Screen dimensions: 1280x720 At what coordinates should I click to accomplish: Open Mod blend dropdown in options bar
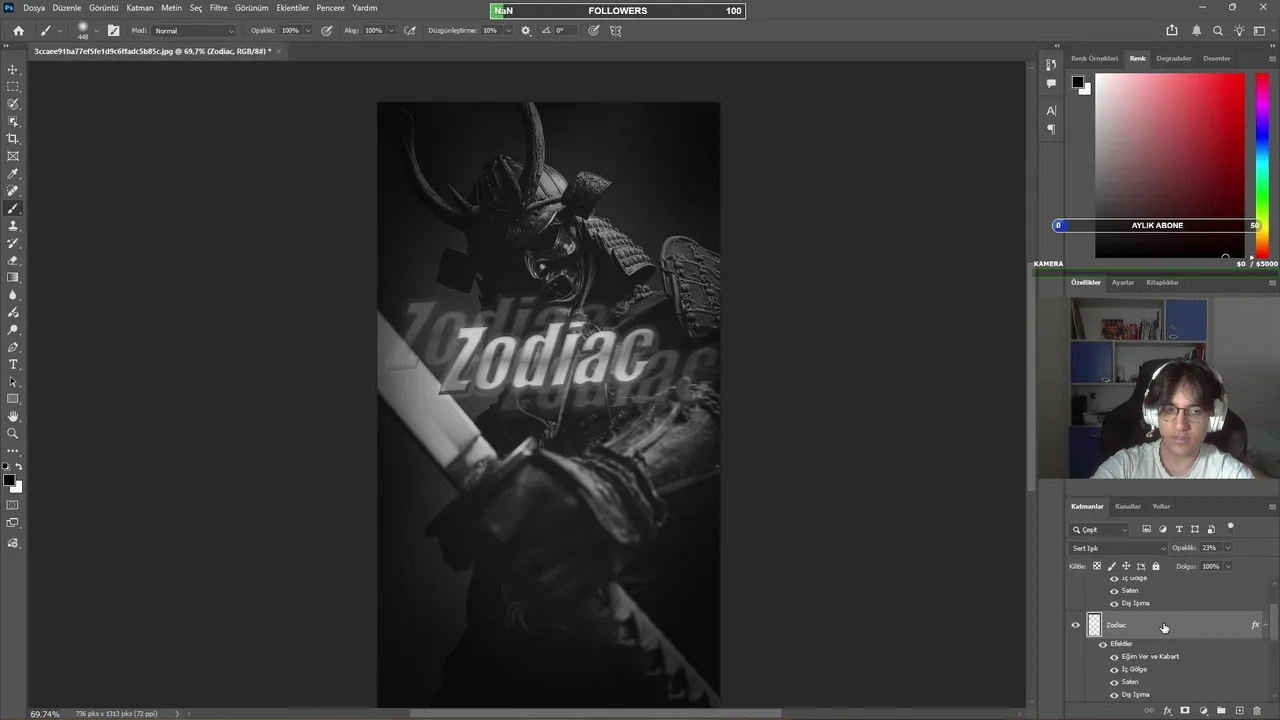click(x=195, y=31)
